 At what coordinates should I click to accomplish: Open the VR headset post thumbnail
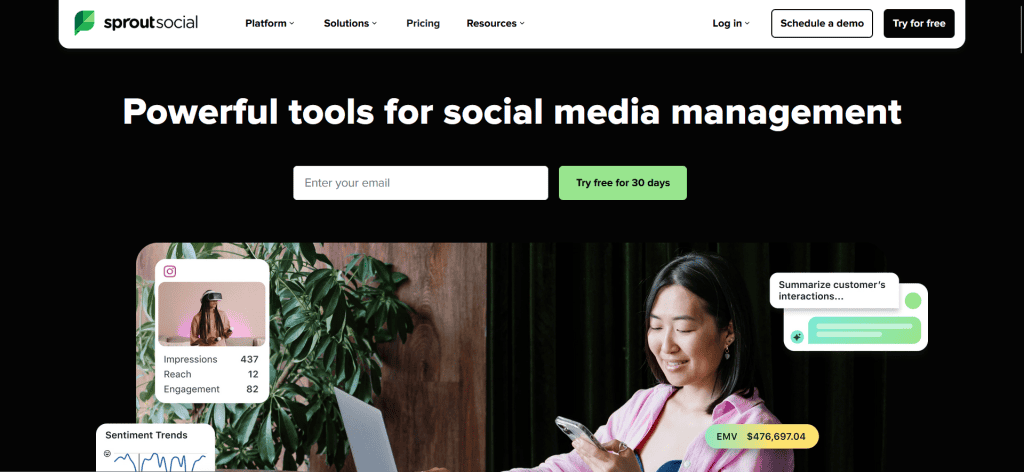[x=212, y=314]
